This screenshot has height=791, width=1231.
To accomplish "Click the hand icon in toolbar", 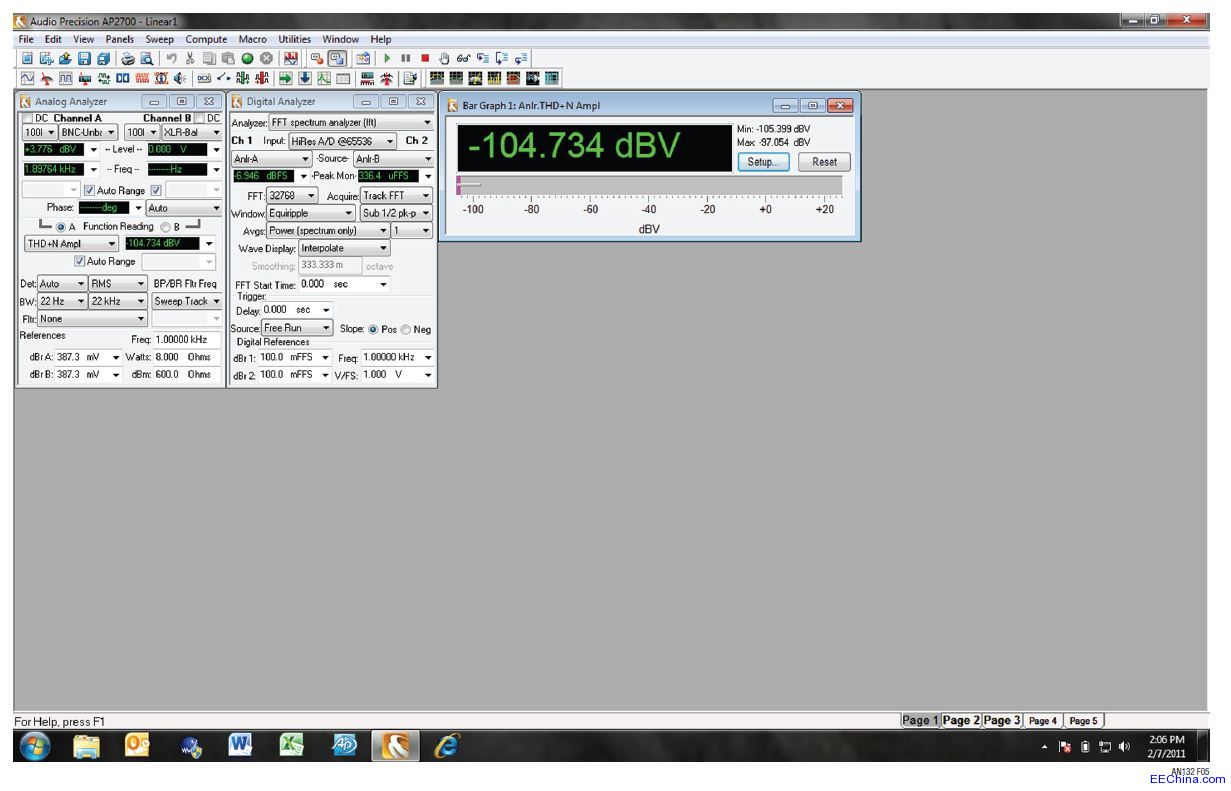I will 443,58.
